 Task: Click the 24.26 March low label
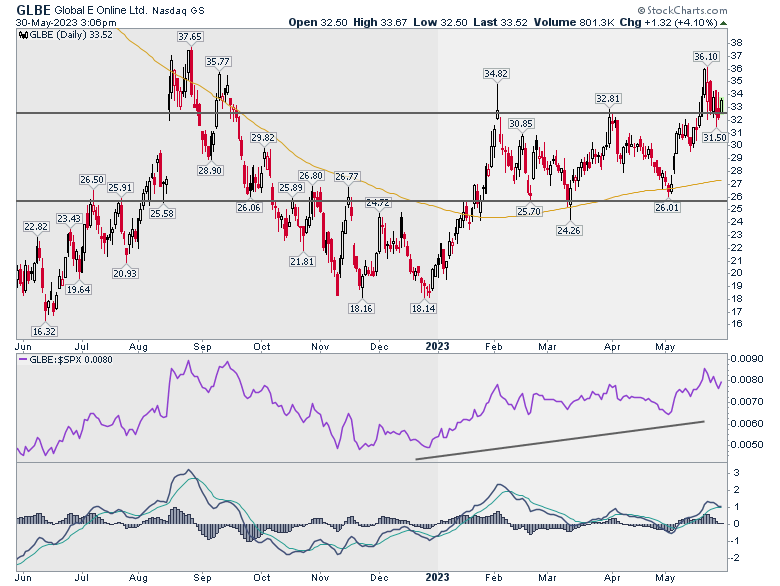click(x=569, y=230)
